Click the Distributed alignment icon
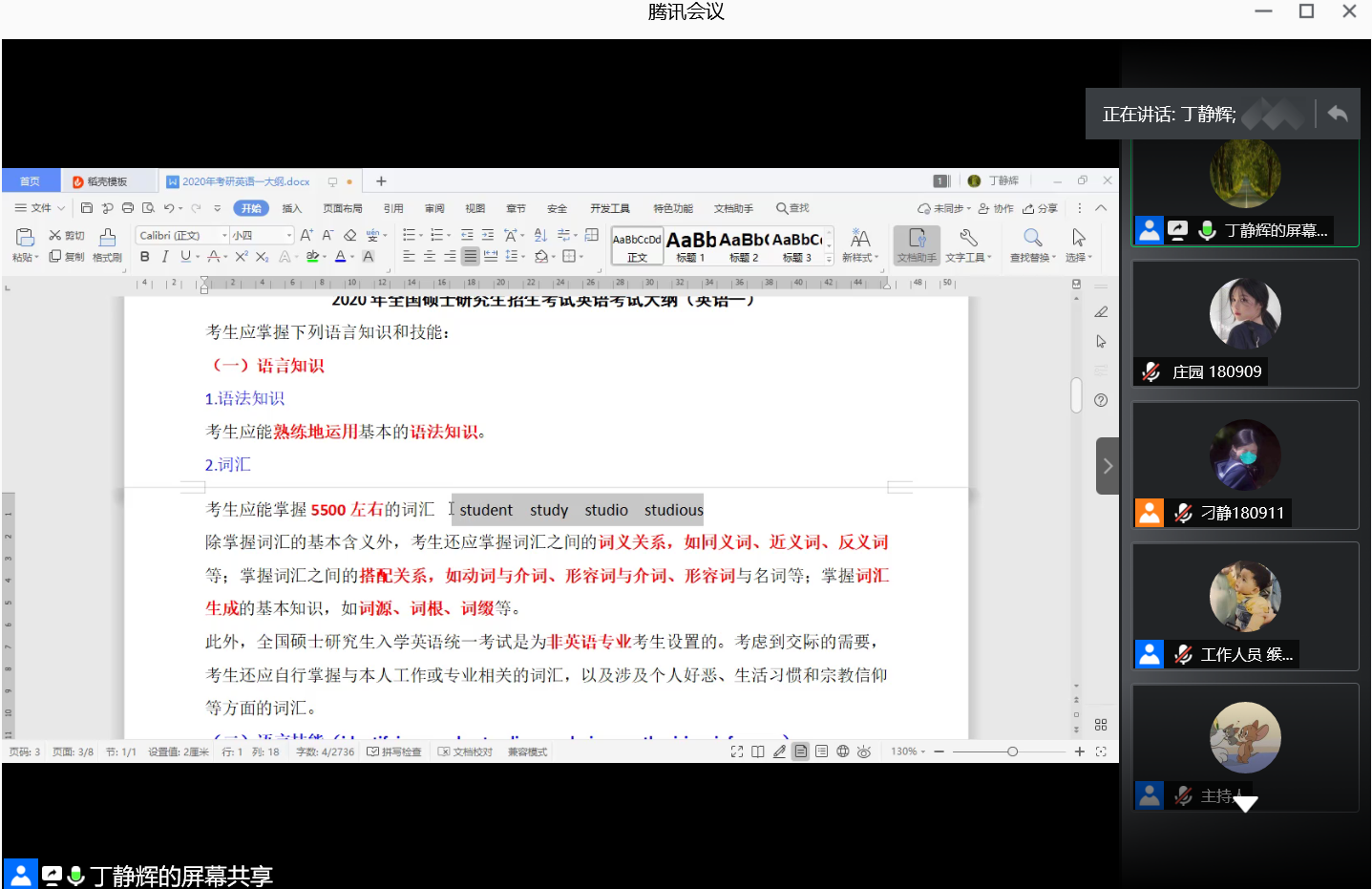 coord(491,256)
